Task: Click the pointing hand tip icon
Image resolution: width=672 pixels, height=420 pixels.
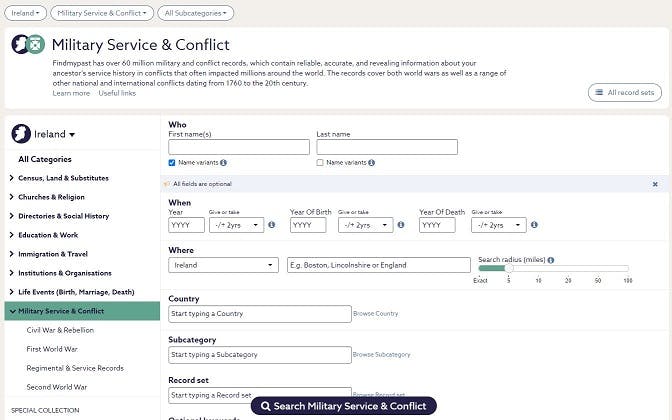Action: [x=166, y=184]
